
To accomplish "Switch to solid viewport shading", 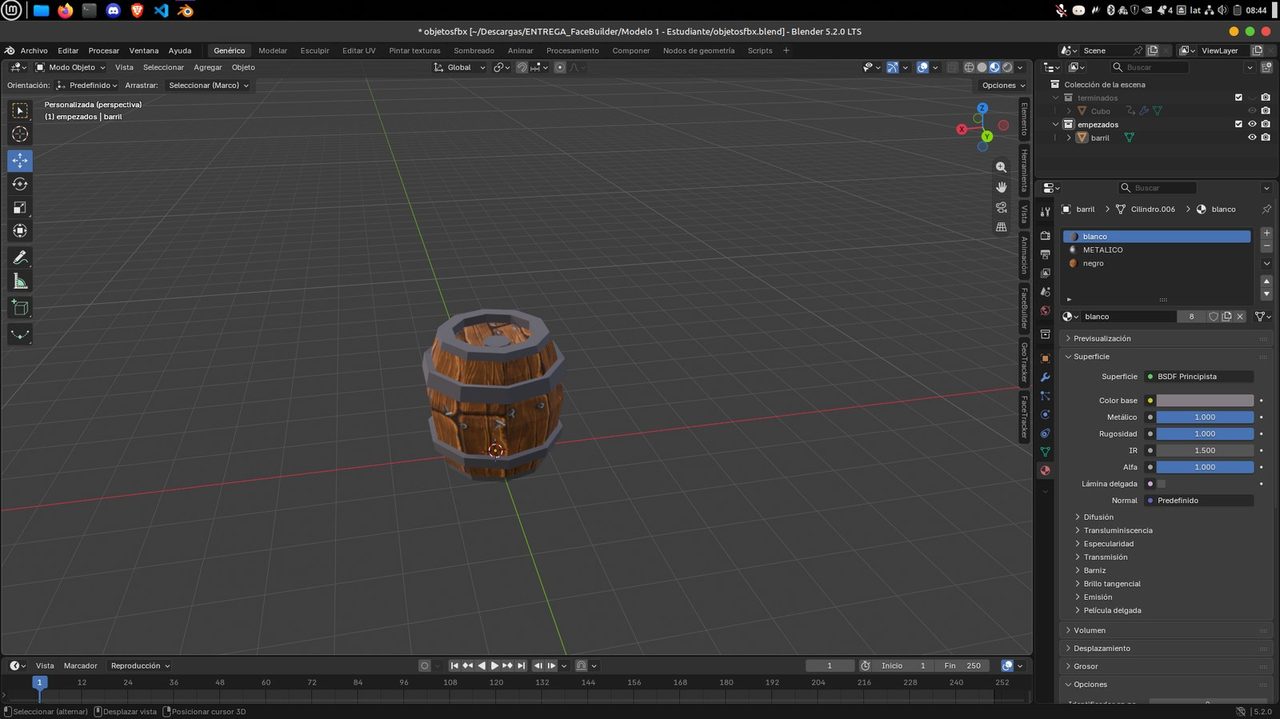I will (981, 67).
